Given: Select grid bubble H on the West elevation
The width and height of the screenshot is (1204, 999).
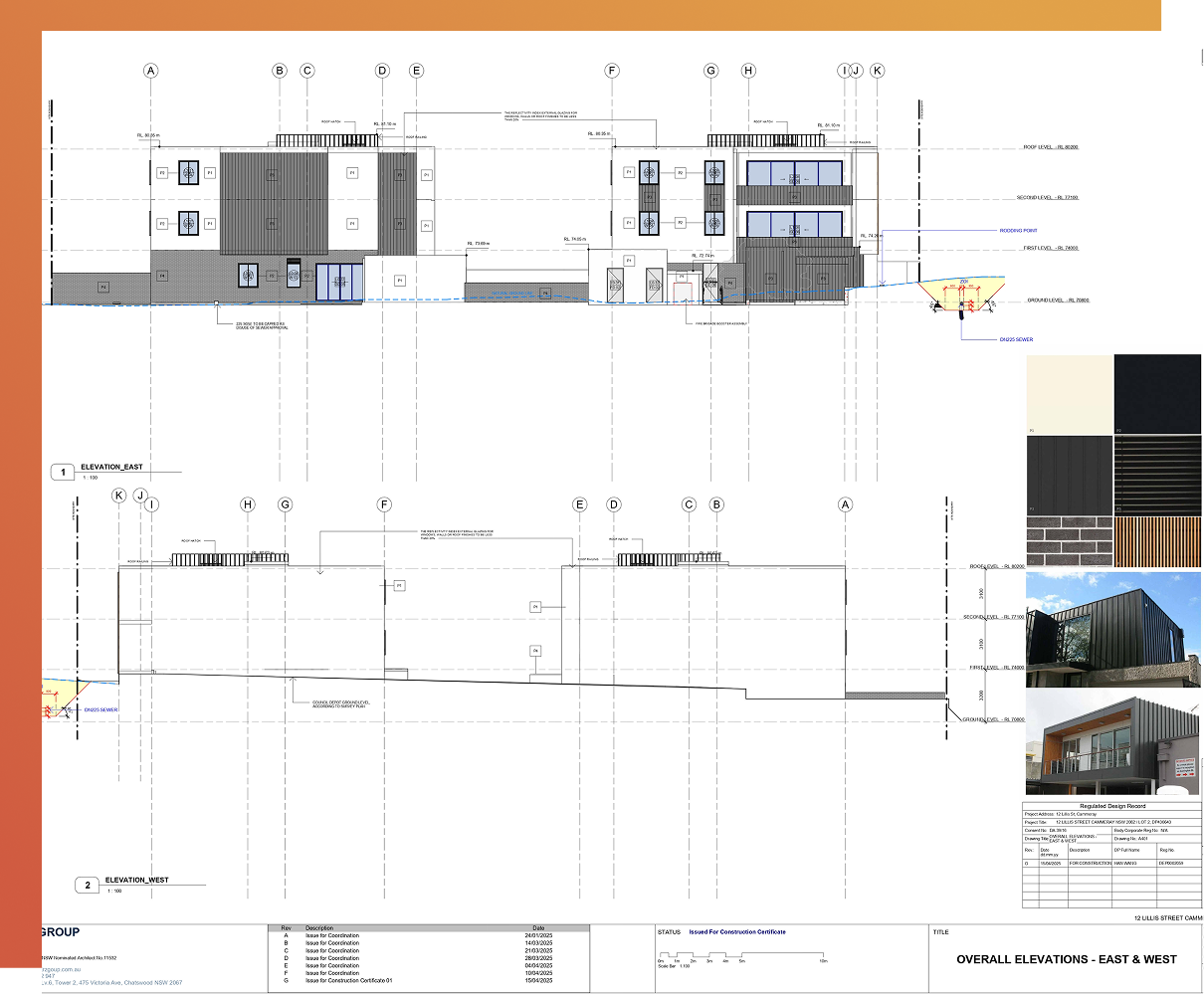Looking at the screenshot, I should coord(248,505).
